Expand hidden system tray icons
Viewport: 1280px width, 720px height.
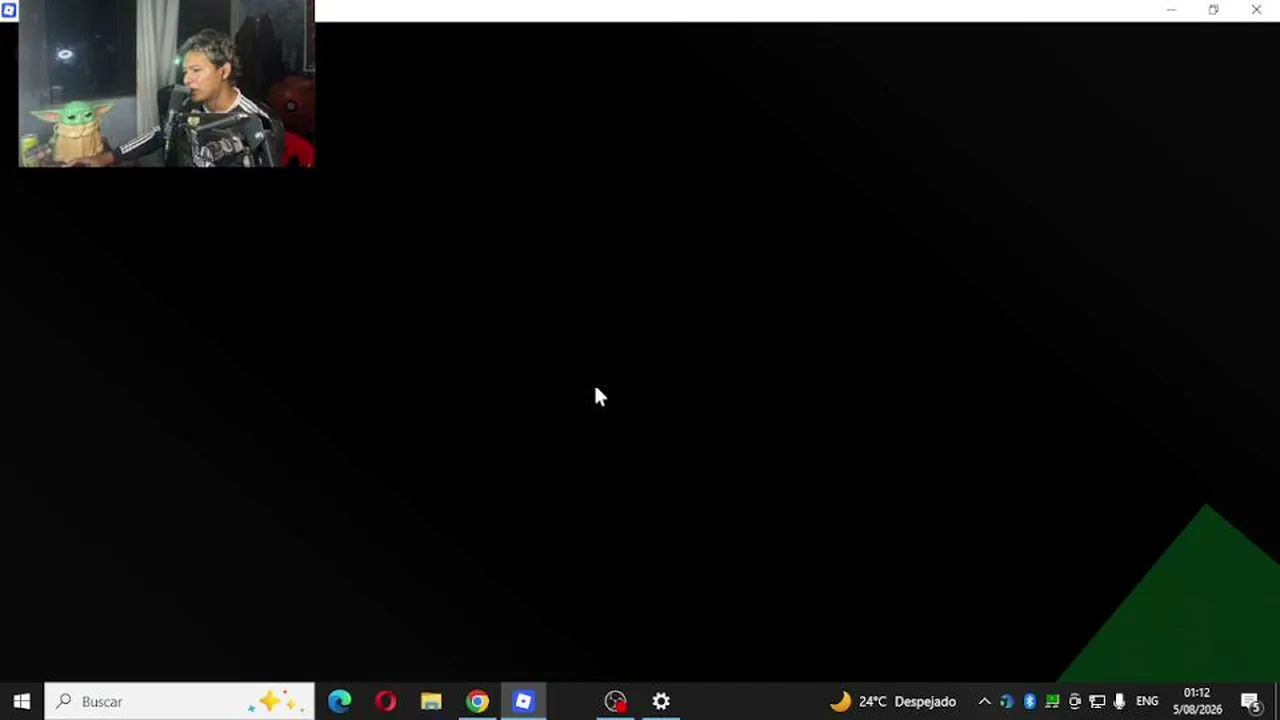pyautogui.click(x=984, y=701)
